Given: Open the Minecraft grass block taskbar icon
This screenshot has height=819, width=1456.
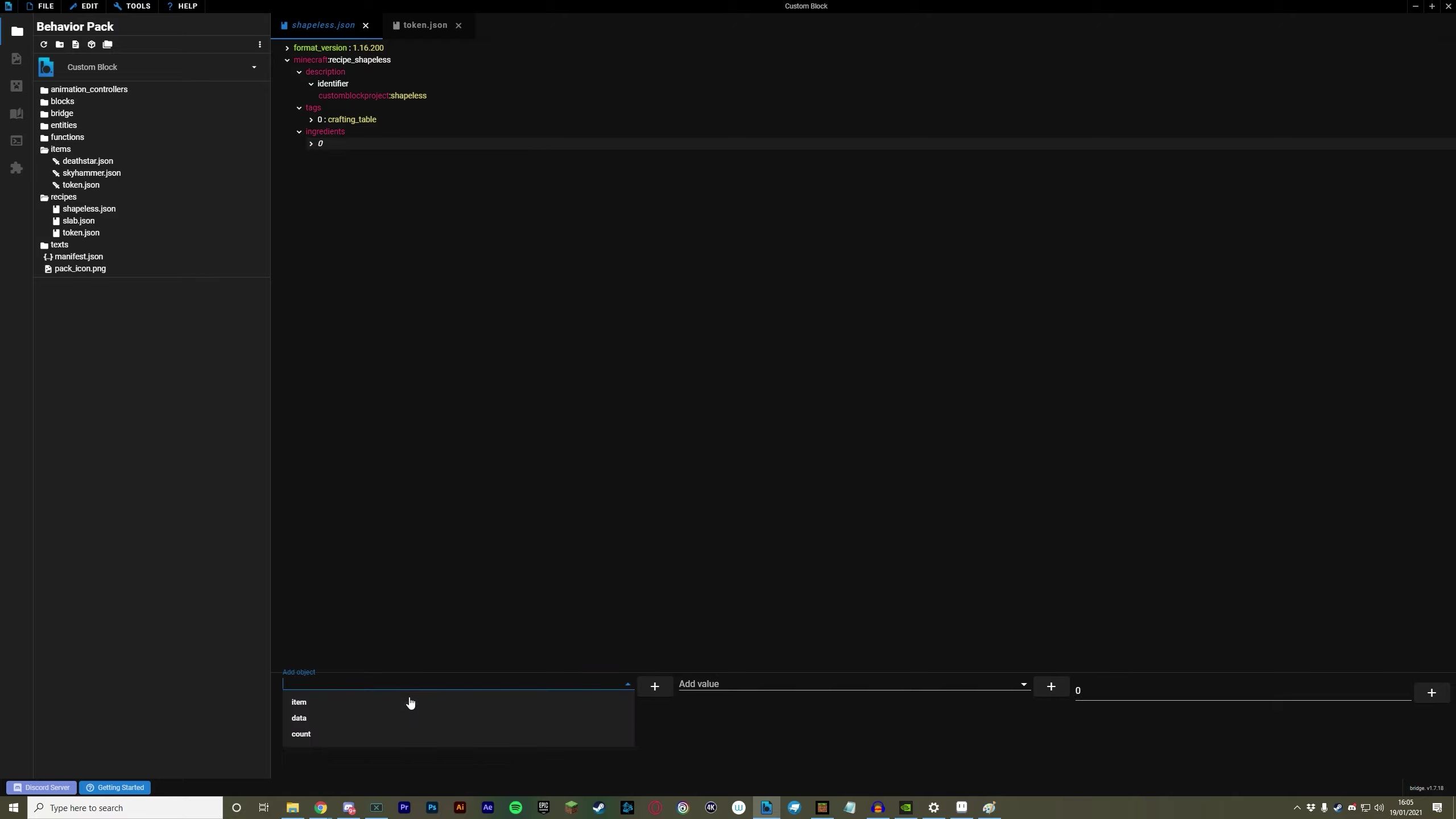Looking at the screenshot, I should point(572,808).
